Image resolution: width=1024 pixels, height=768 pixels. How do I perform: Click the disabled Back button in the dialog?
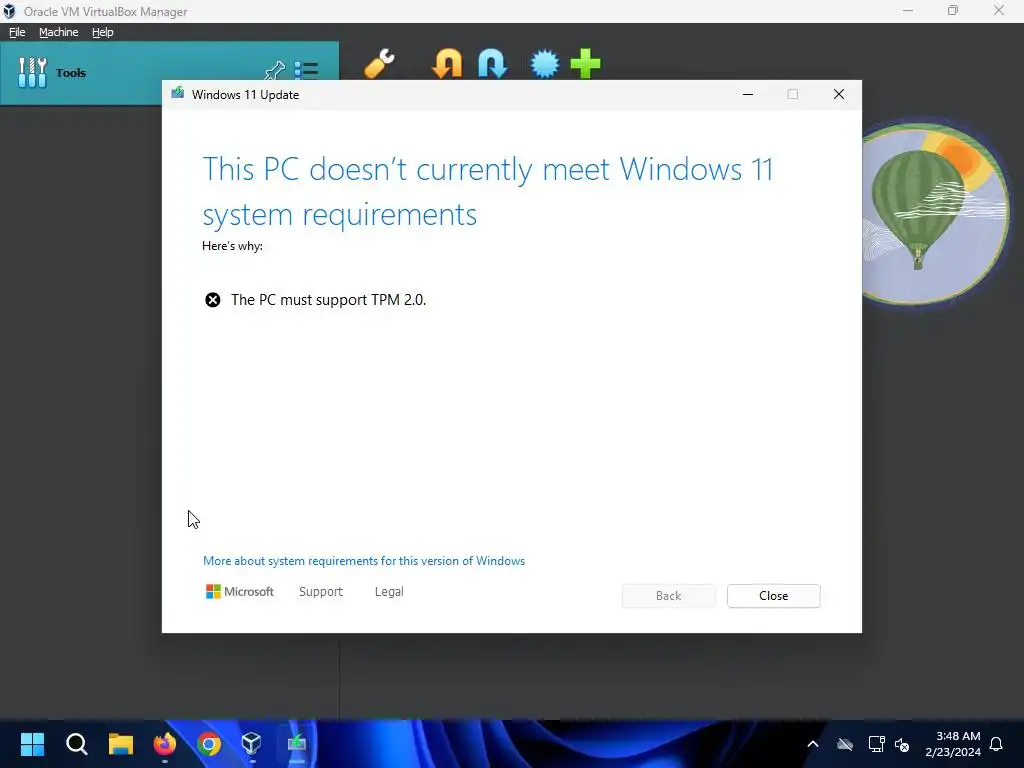tap(669, 596)
